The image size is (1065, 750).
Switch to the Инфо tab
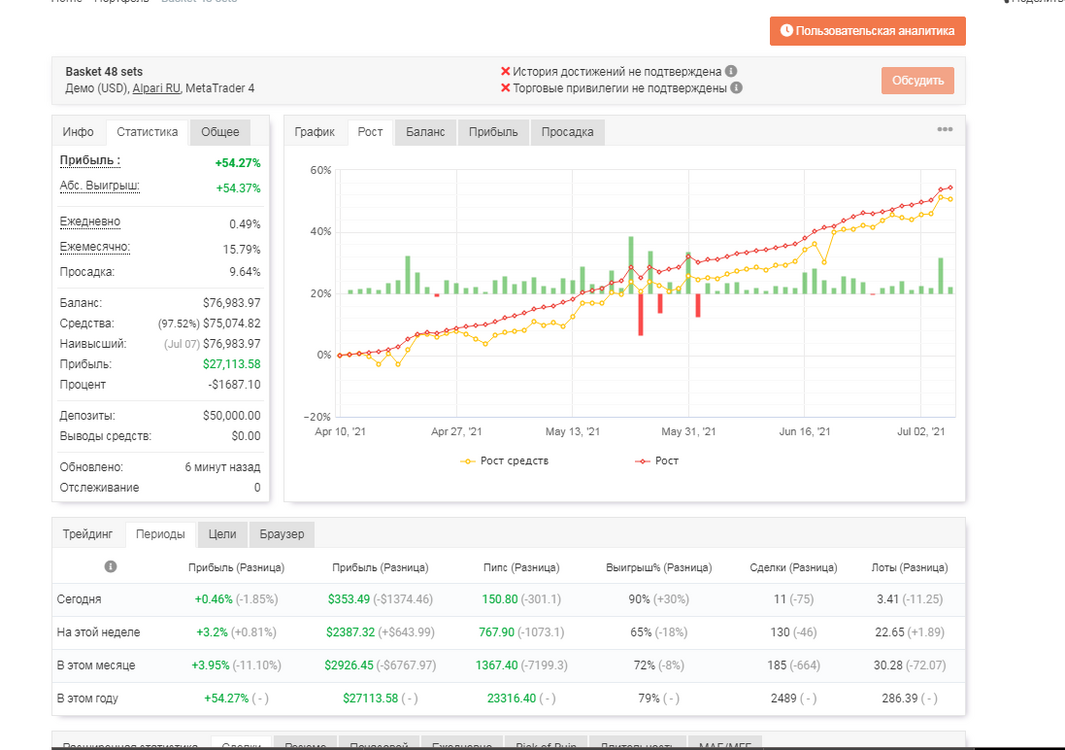pos(78,132)
